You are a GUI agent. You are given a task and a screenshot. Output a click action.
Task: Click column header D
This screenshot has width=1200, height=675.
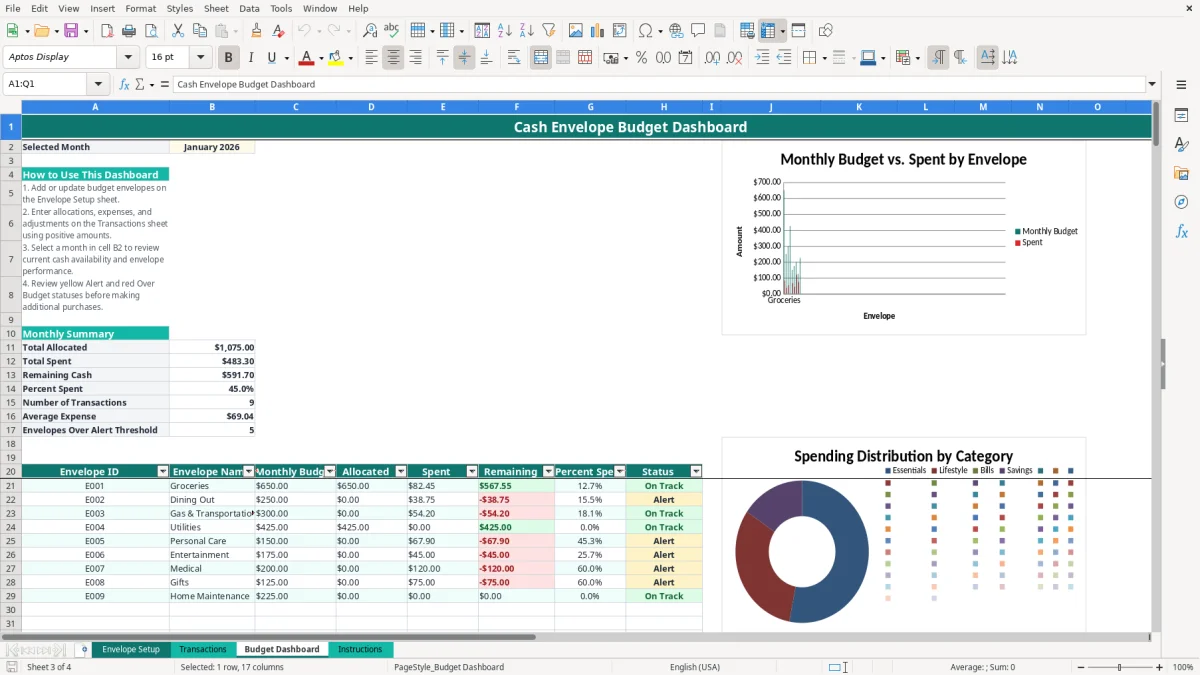point(371,106)
